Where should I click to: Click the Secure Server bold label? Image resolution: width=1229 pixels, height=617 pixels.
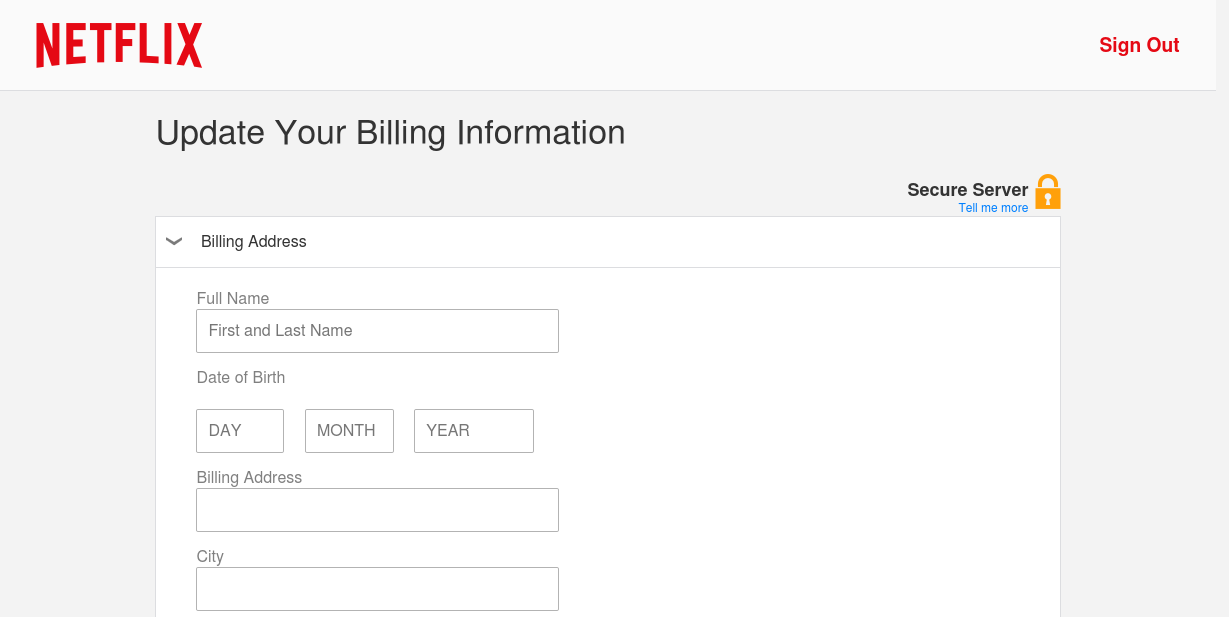click(x=967, y=190)
